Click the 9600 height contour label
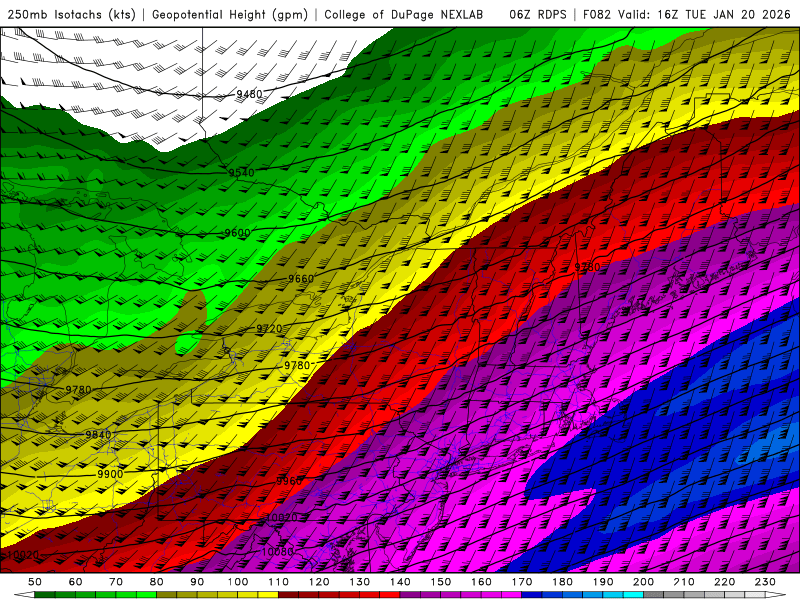This screenshot has height=600, width=800. point(238,233)
